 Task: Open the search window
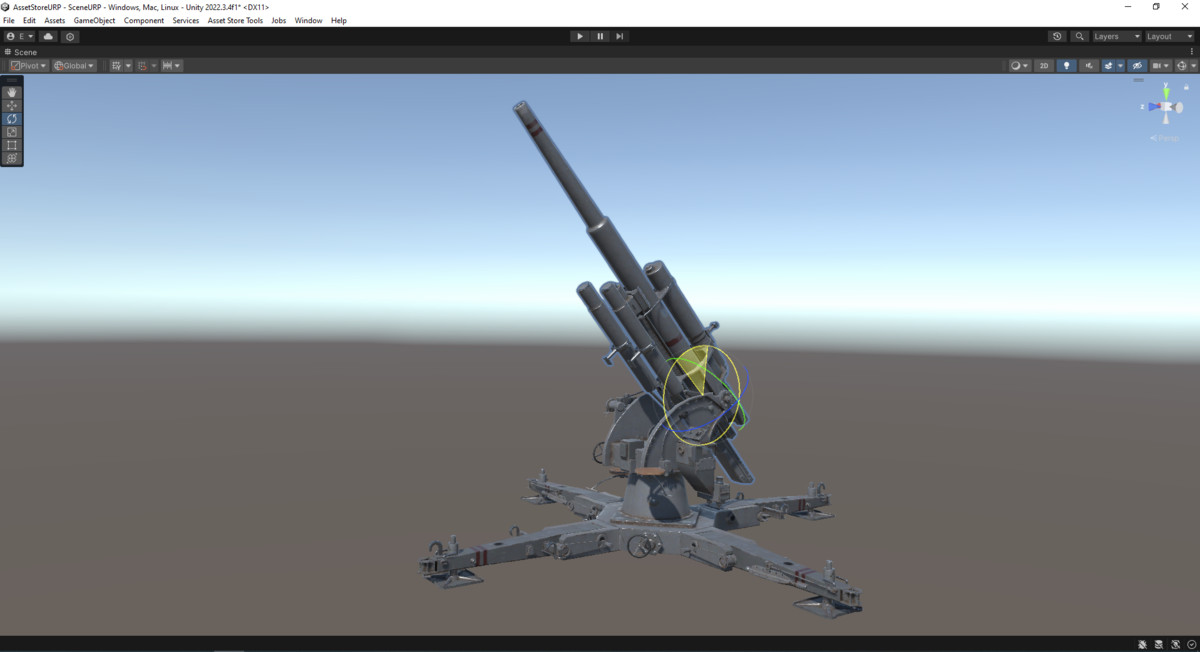[1079, 36]
